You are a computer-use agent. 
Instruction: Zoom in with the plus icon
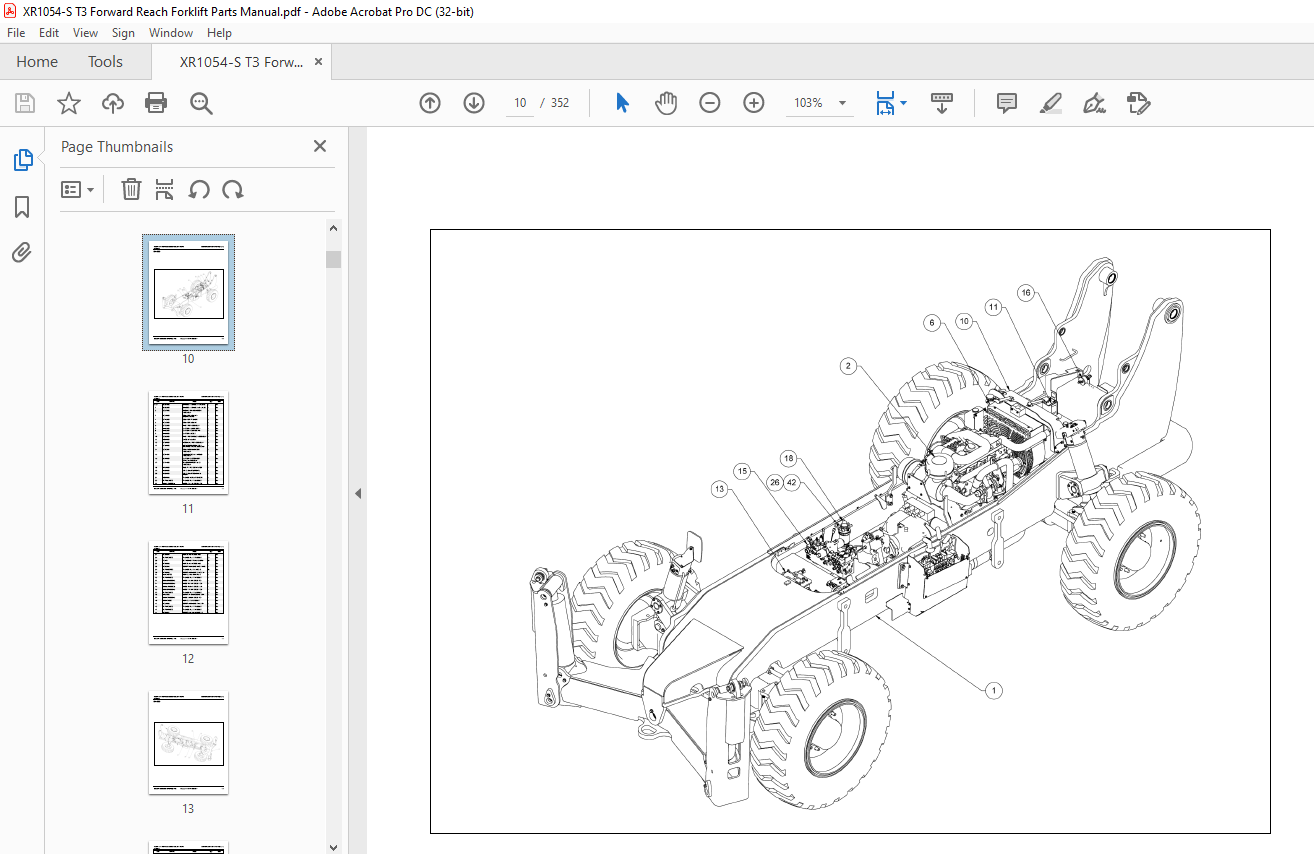point(754,103)
